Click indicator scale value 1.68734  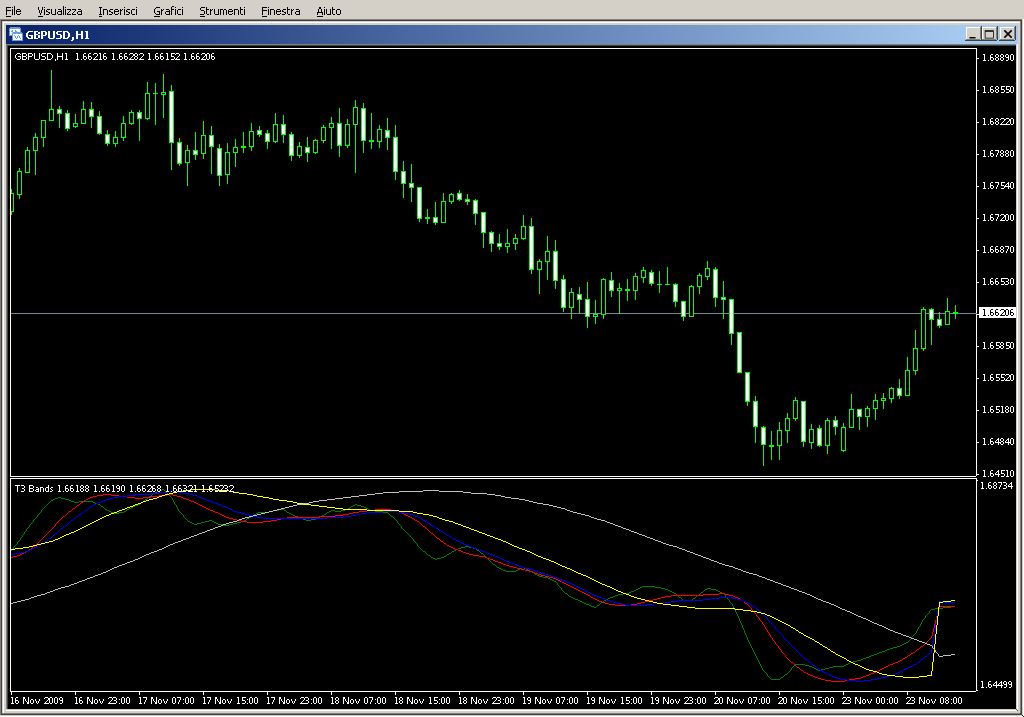pos(997,486)
